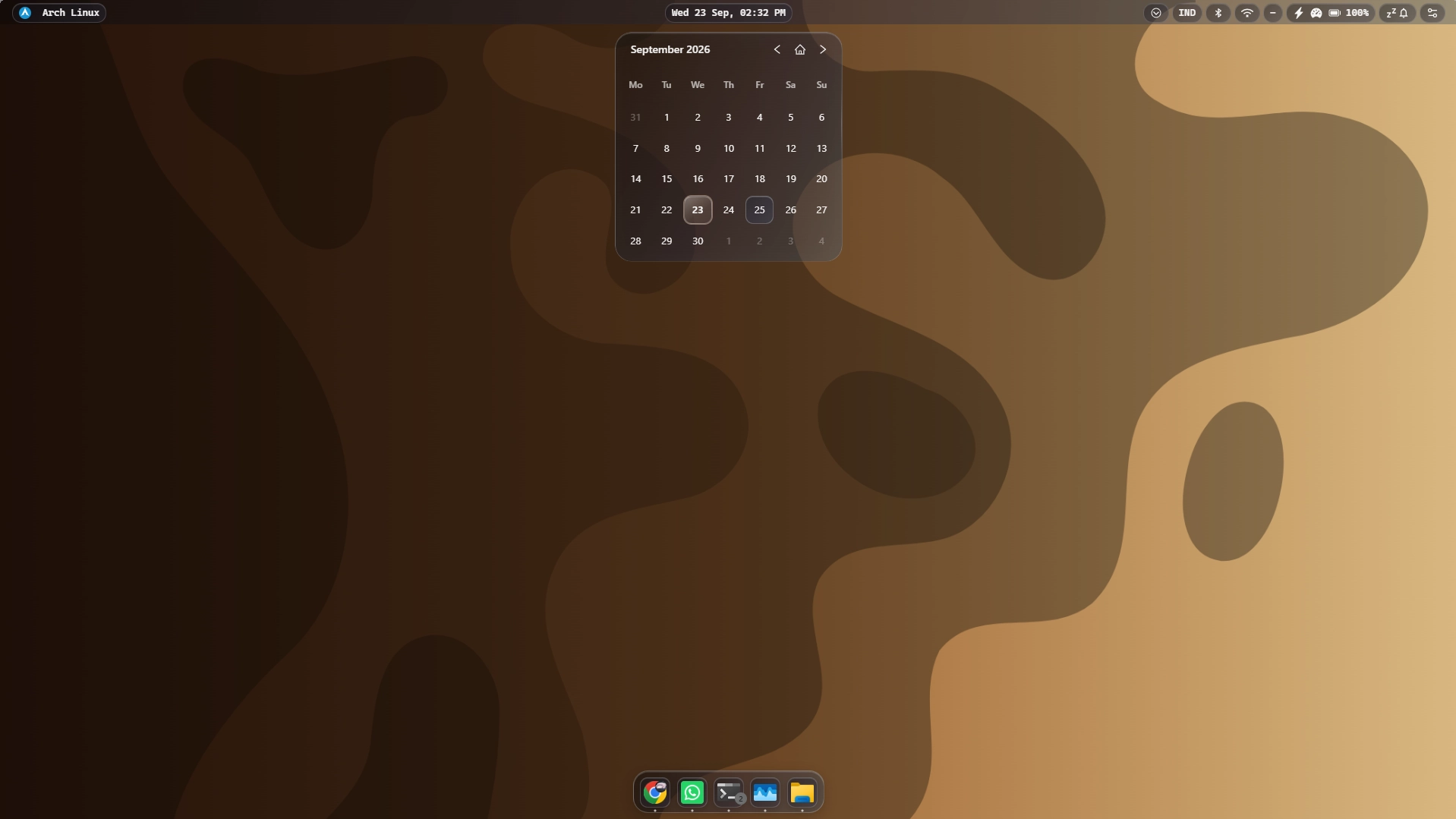
Task: Select day 6 in the calendar
Action: pyautogui.click(x=821, y=118)
